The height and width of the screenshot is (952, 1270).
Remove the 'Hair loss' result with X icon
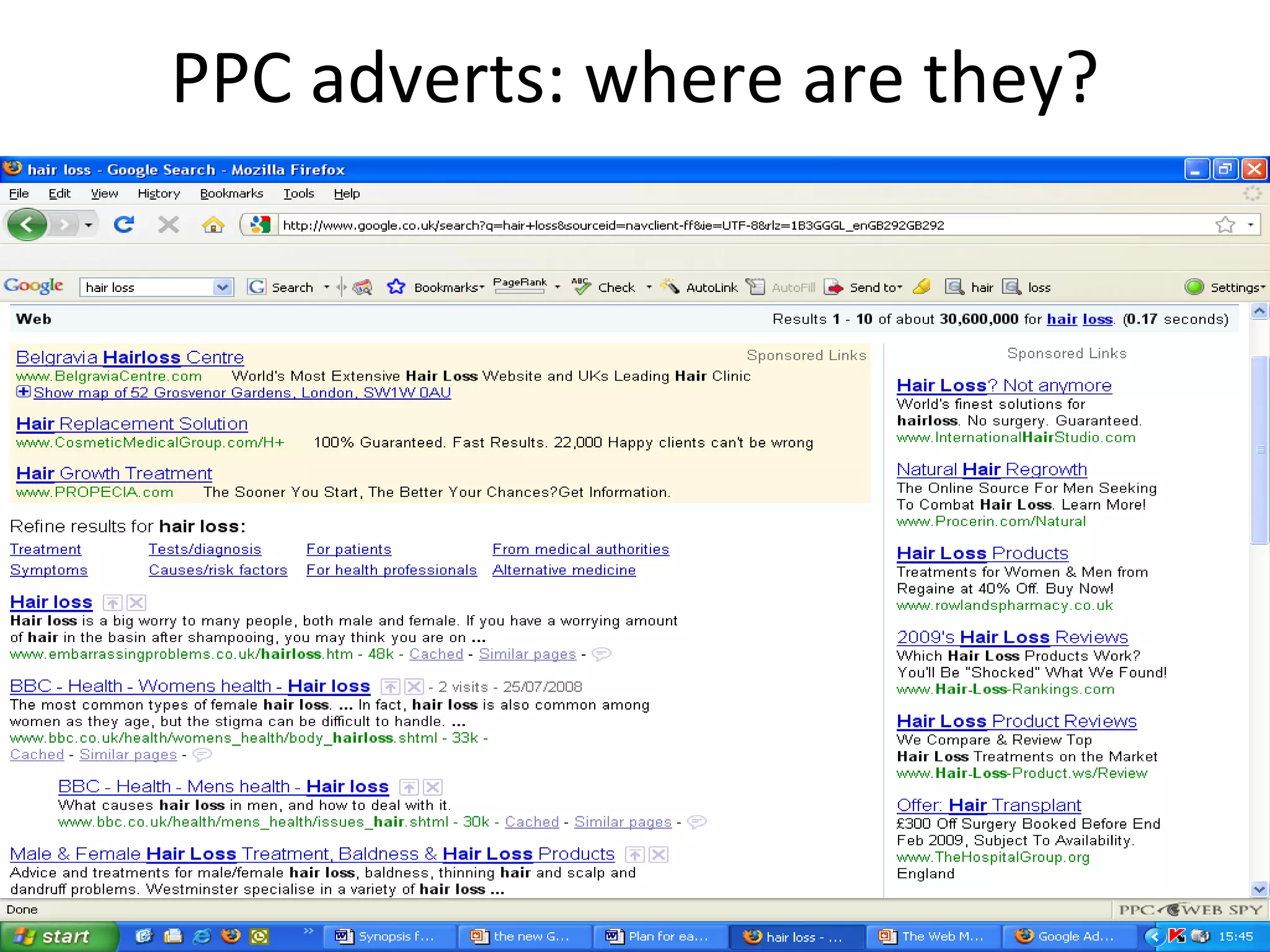(x=136, y=602)
